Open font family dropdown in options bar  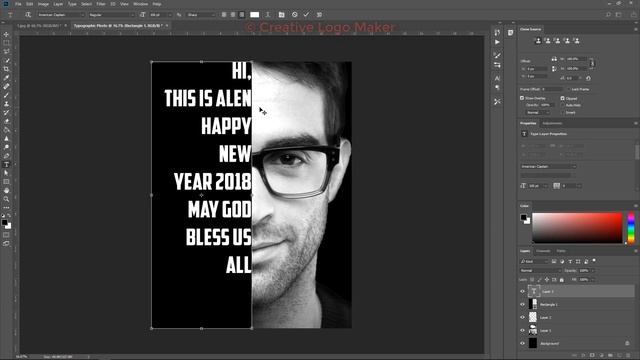tap(60, 15)
